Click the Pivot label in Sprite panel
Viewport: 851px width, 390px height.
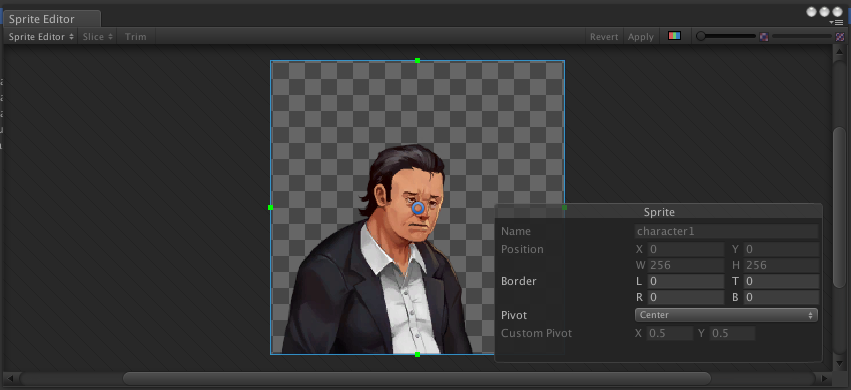(x=514, y=315)
